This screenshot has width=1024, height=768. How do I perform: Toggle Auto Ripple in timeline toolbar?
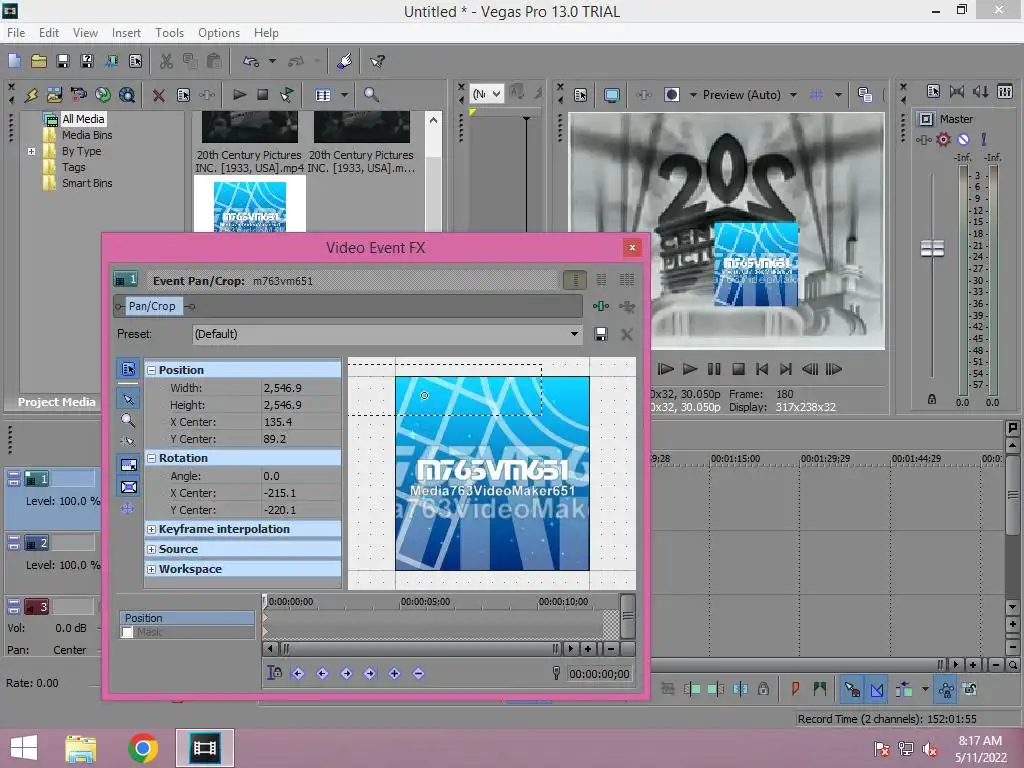pos(904,689)
